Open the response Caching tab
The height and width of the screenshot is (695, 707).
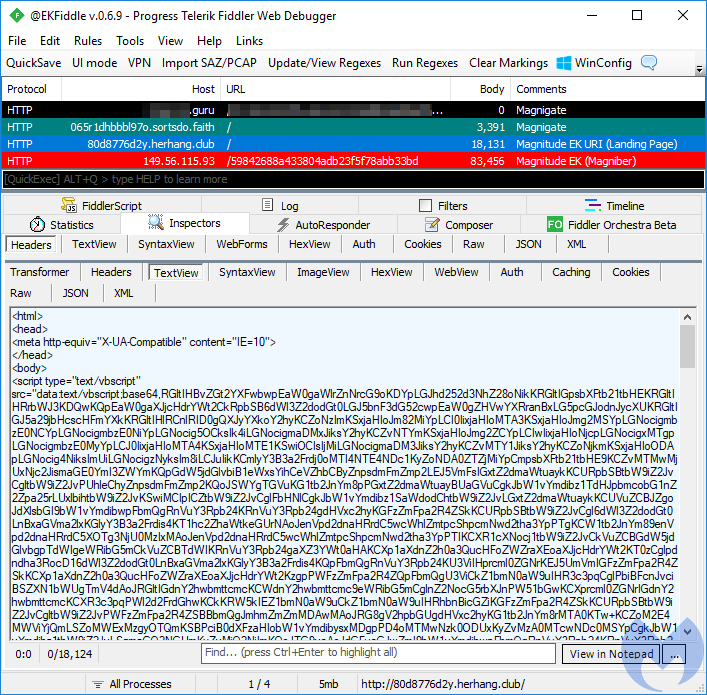[571, 272]
